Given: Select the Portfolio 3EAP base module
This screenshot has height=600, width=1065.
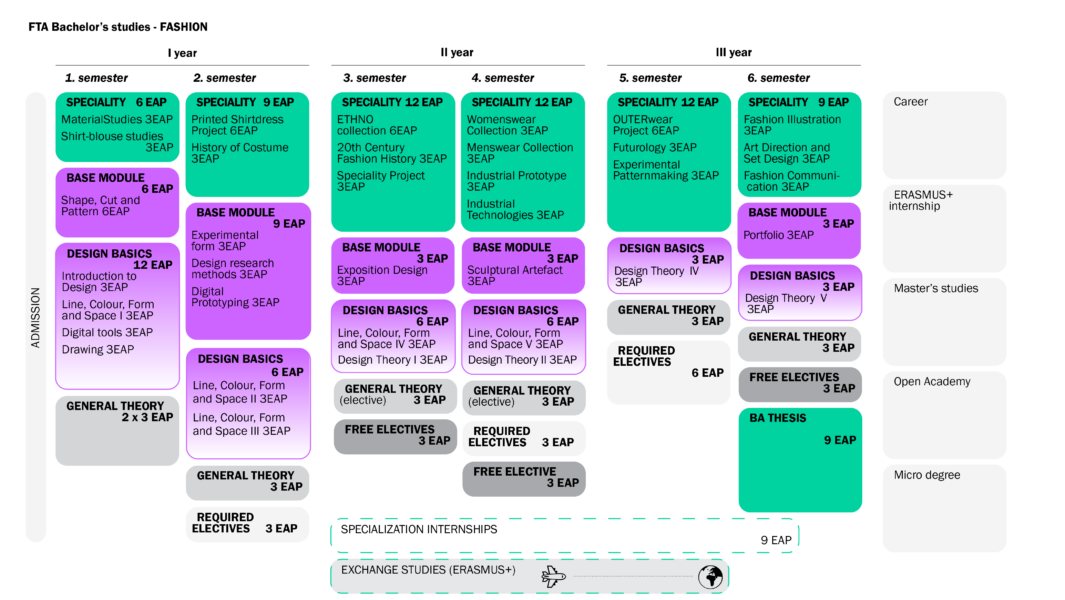Looking at the screenshot, I should 799,231.
